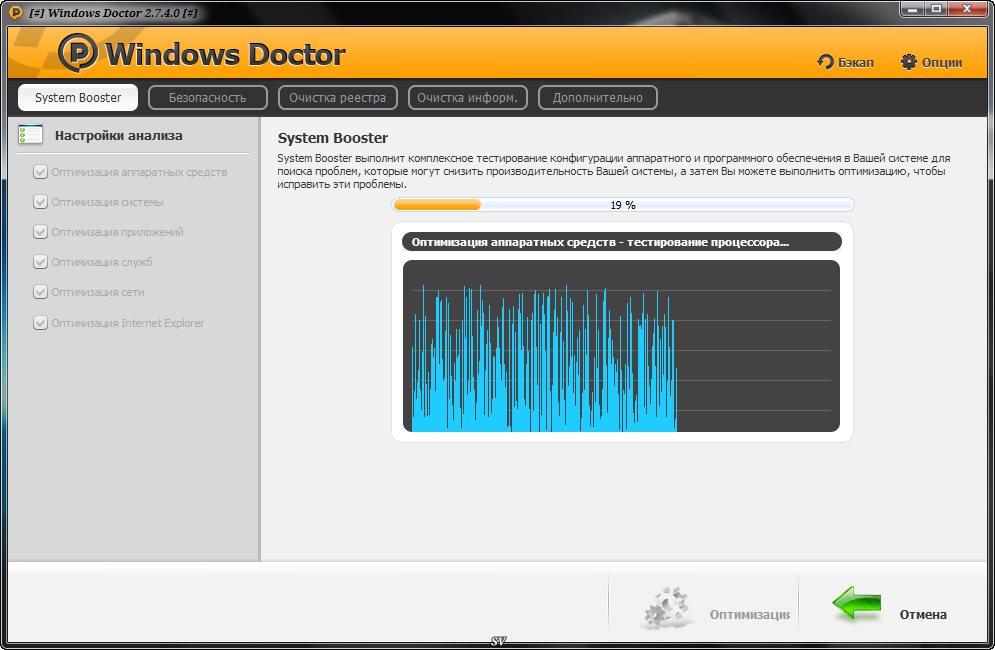The width and height of the screenshot is (995, 650).
Task: Click the Windows Doctor logo icon
Action: coord(78,53)
